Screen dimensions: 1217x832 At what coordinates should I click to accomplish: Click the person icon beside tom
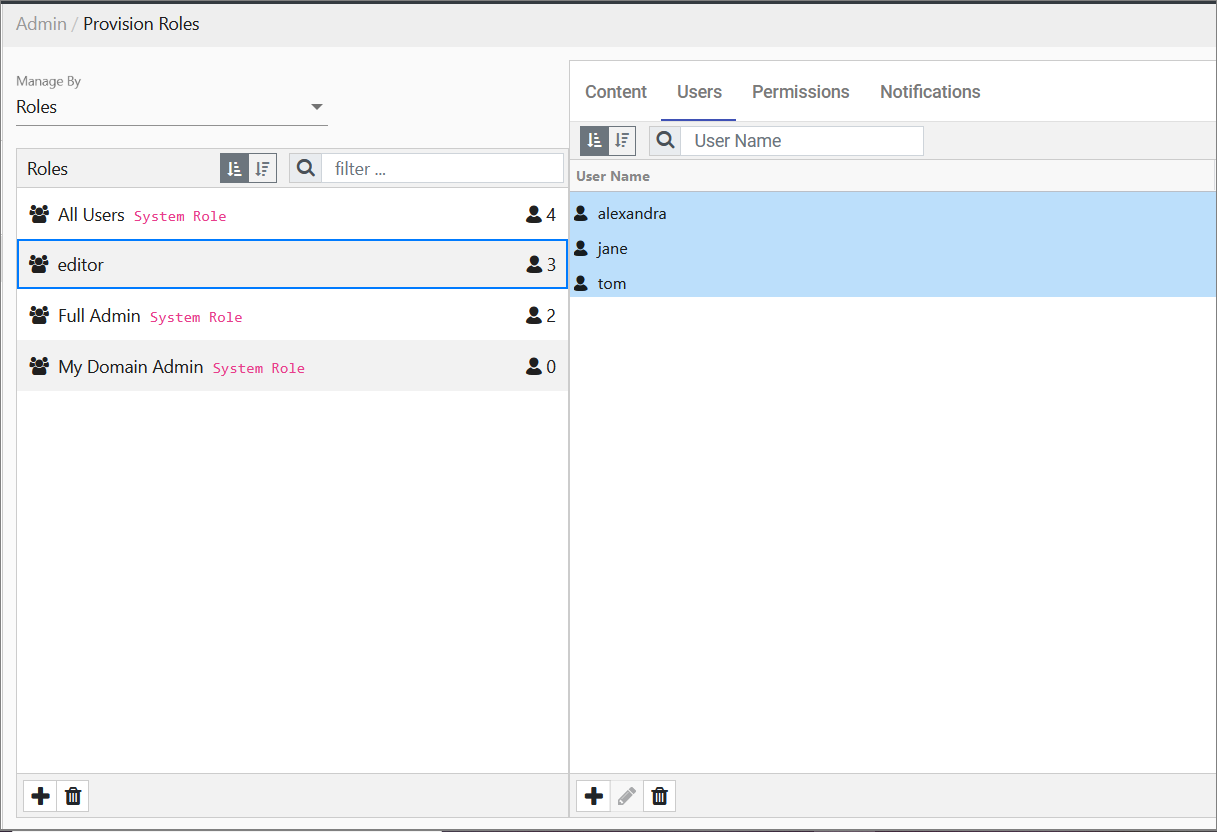click(x=581, y=283)
